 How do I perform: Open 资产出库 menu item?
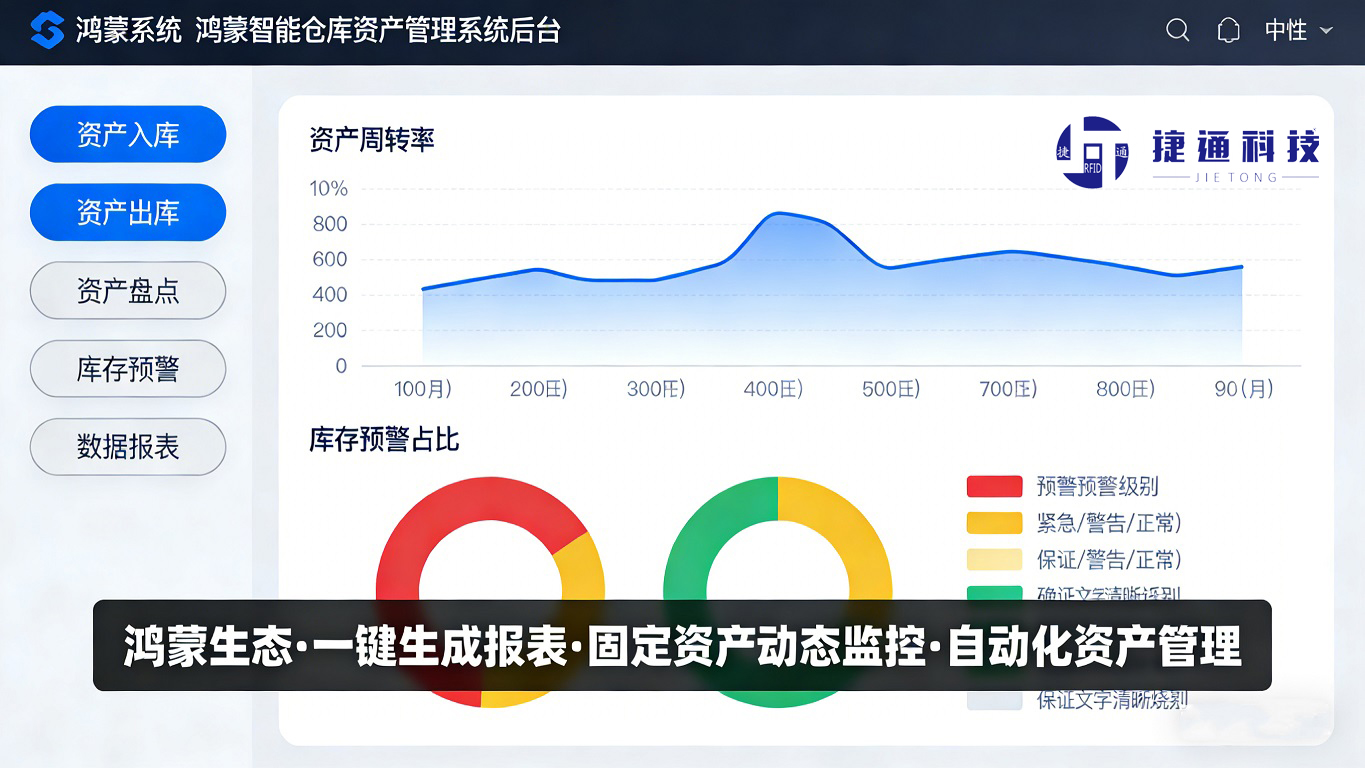(128, 212)
